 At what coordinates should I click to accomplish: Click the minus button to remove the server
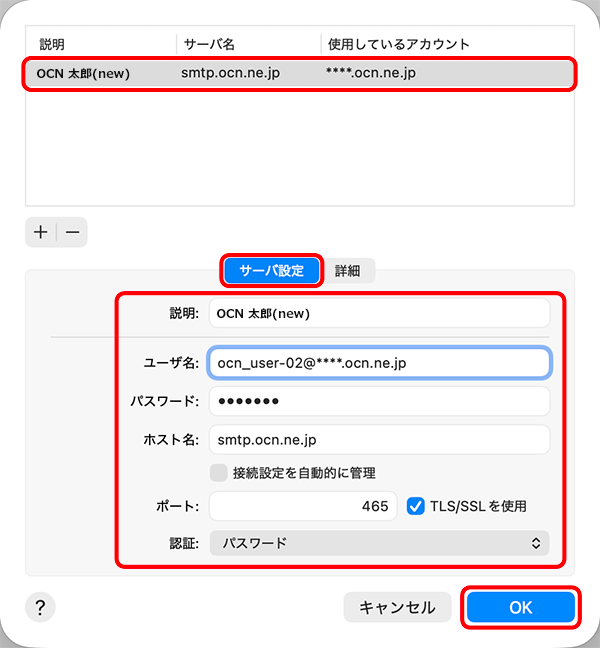[73, 232]
